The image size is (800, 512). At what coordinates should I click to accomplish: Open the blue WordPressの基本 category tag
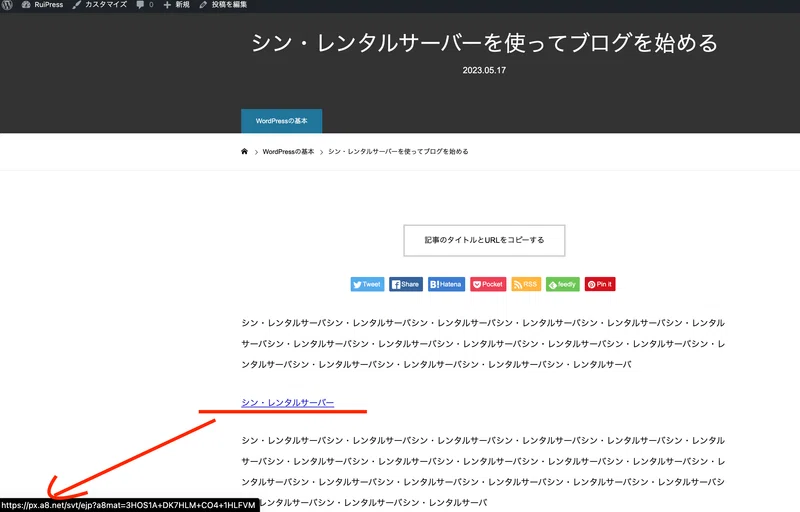pyautogui.click(x=282, y=121)
